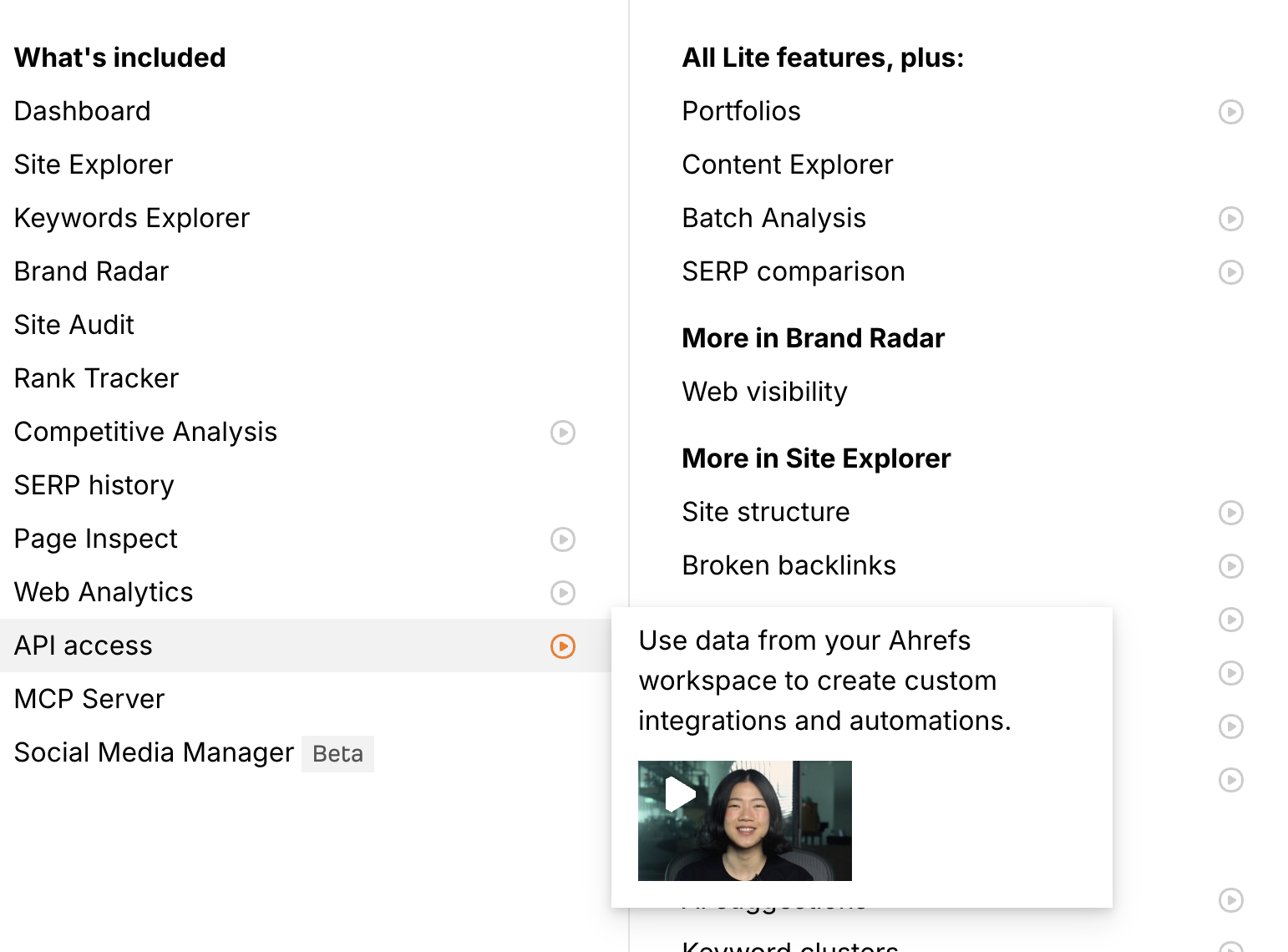Image resolution: width=1288 pixels, height=952 pixels.
Task: Select the Rank Tracker feature
Action: coord(97,378)
